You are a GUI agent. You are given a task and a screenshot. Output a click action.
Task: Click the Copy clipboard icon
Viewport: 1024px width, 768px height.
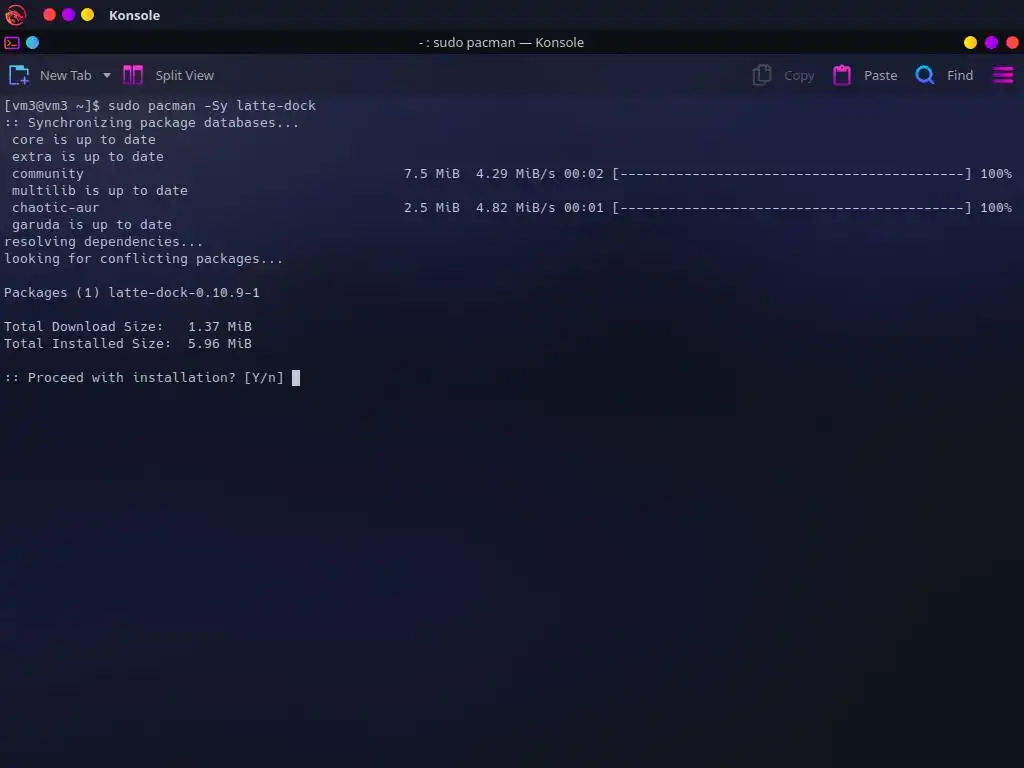(761, 75)
